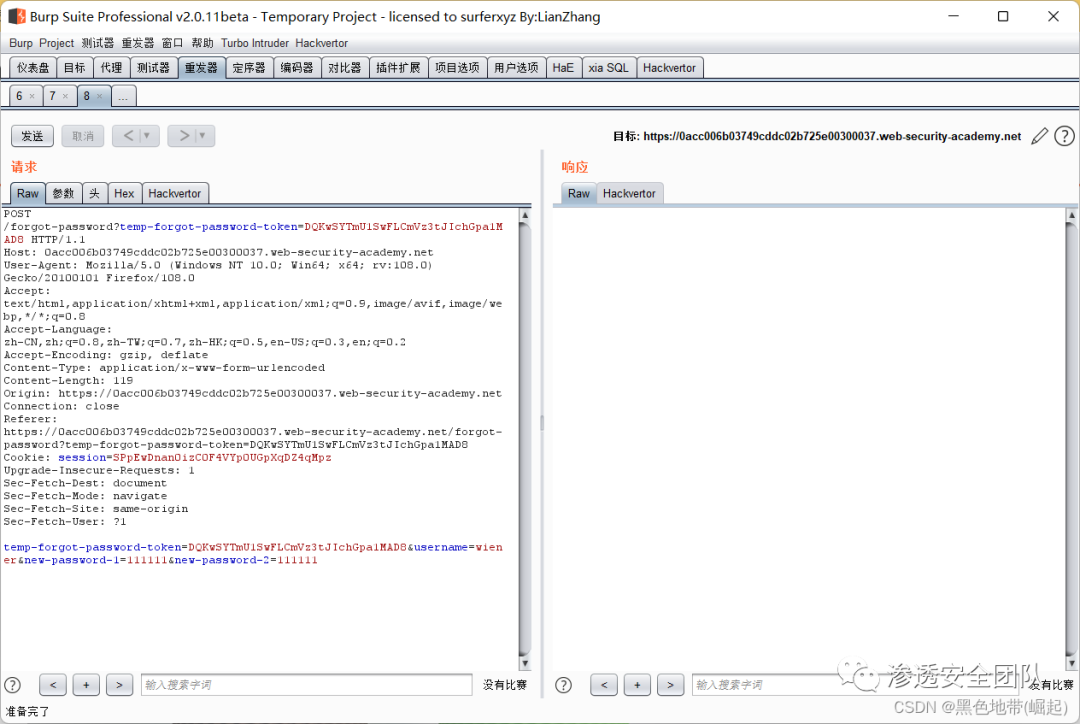Select the request 参数 tab
Screen dimensions: 1080x724
pyautogui.click(x=63, y=194)
